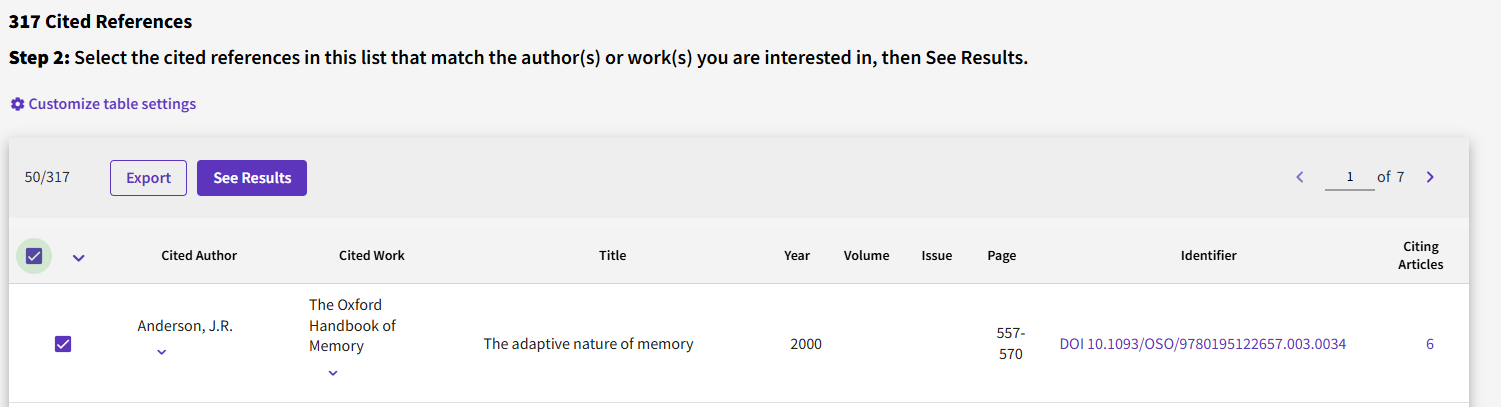Open the DOI 10.1093 identifier link
The height and width of the screenshot is (407, 1501).
[1203, 344]
